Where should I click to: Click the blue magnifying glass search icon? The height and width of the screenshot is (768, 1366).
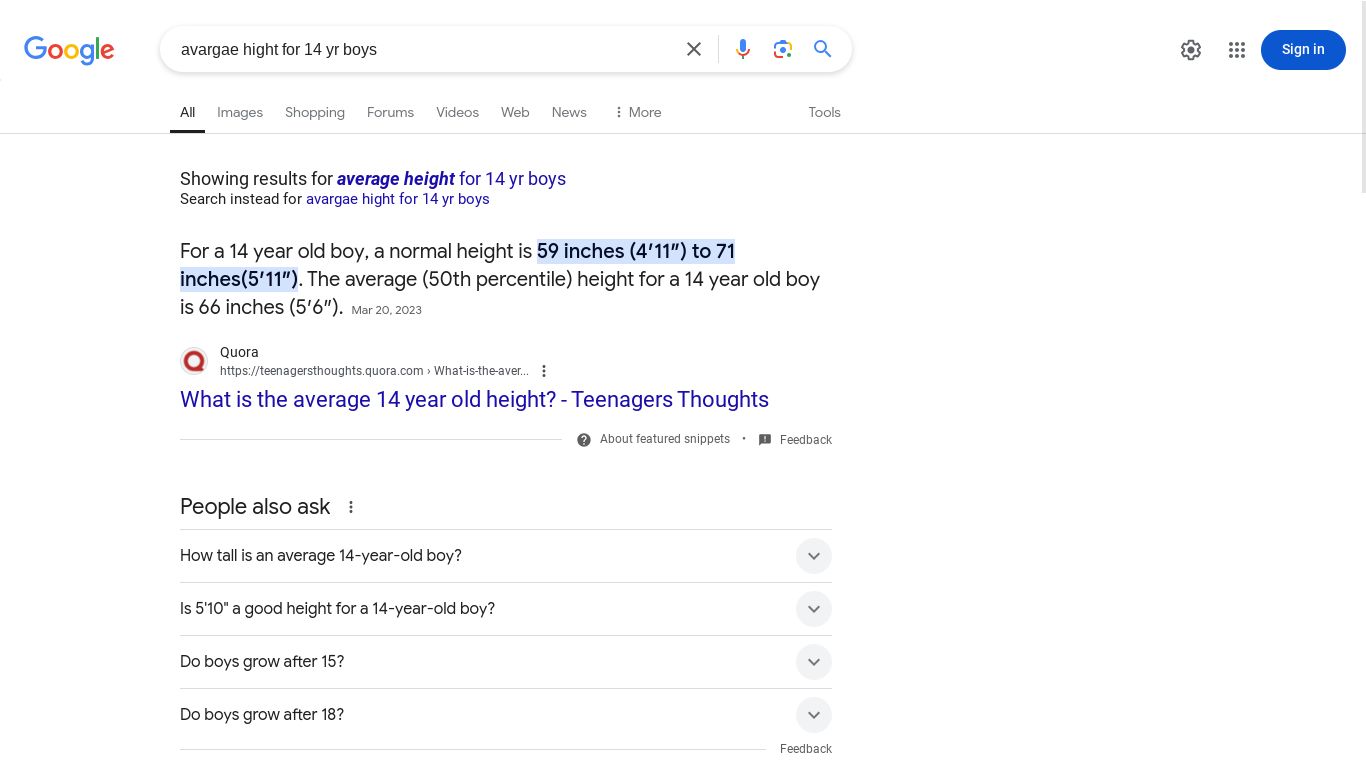823,49
